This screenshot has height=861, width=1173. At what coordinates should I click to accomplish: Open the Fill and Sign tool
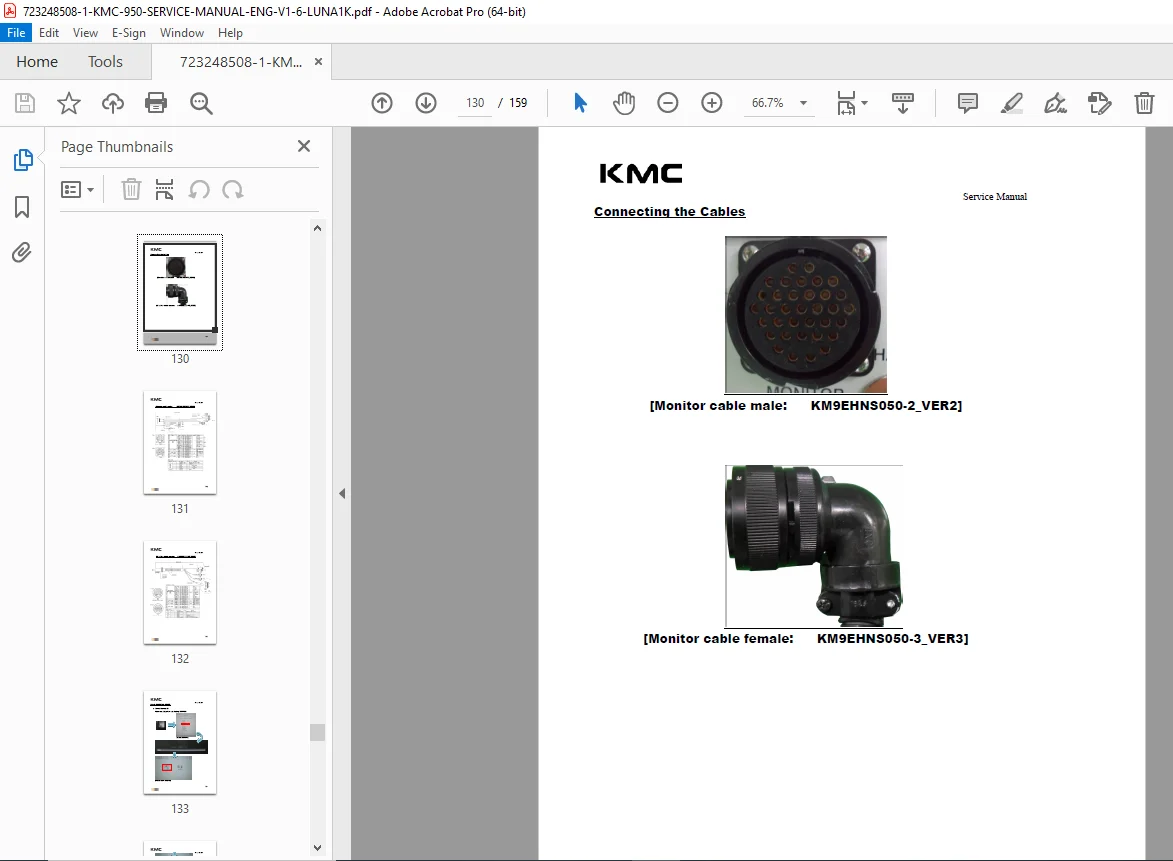pos(1056,103)
